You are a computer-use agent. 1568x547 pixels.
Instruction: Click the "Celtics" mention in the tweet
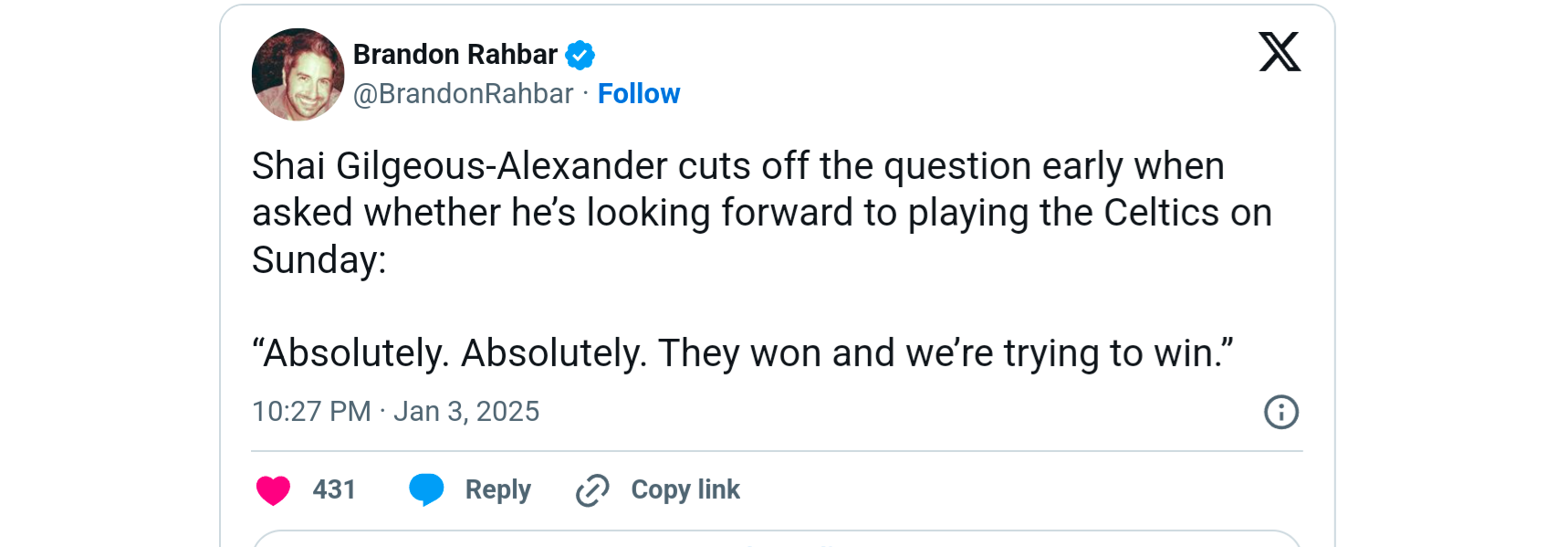(x=1161, y=214)
